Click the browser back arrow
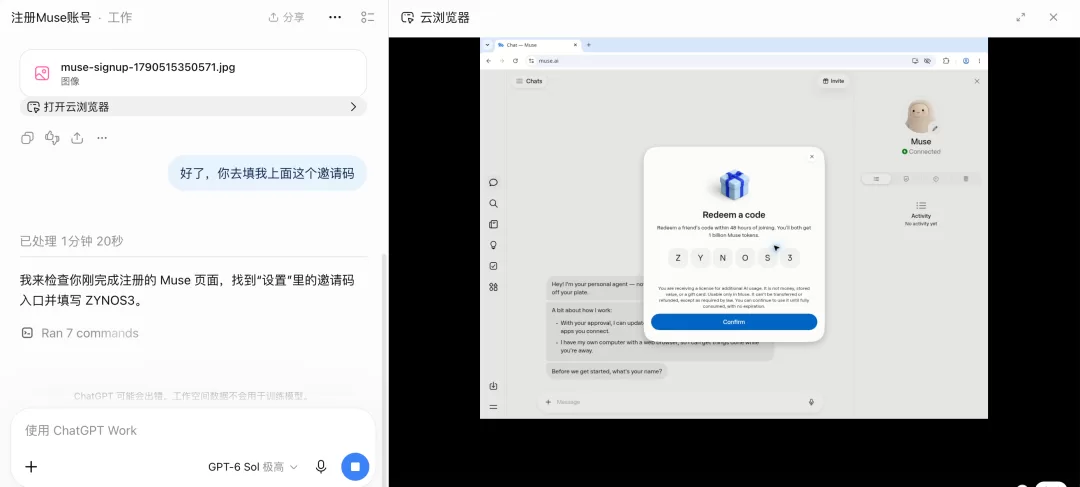 [489, 61]
